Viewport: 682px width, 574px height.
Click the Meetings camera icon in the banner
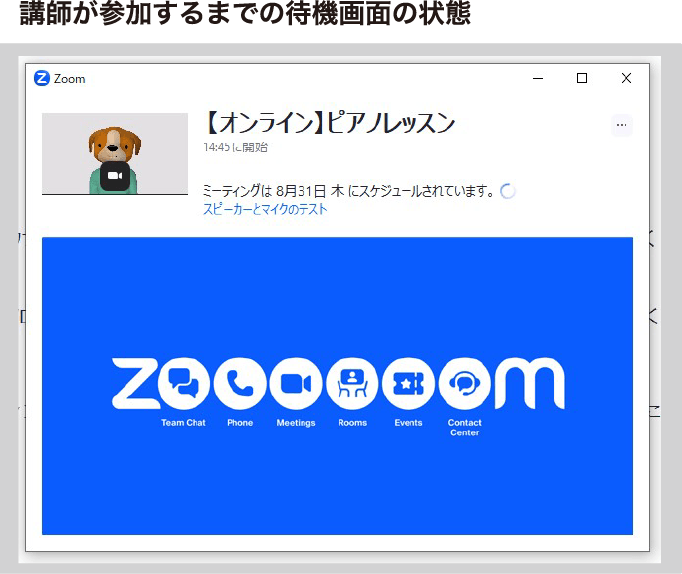click(x=296, y=384)
